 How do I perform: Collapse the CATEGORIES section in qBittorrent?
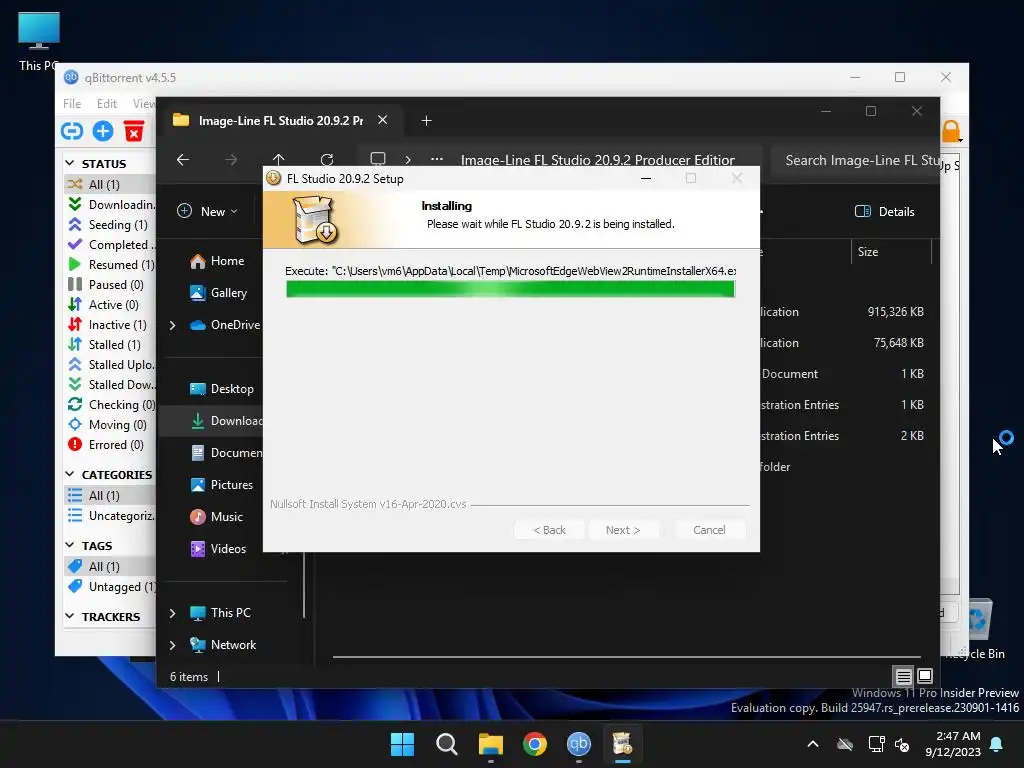pyautogui.click(x=70, y=474)
